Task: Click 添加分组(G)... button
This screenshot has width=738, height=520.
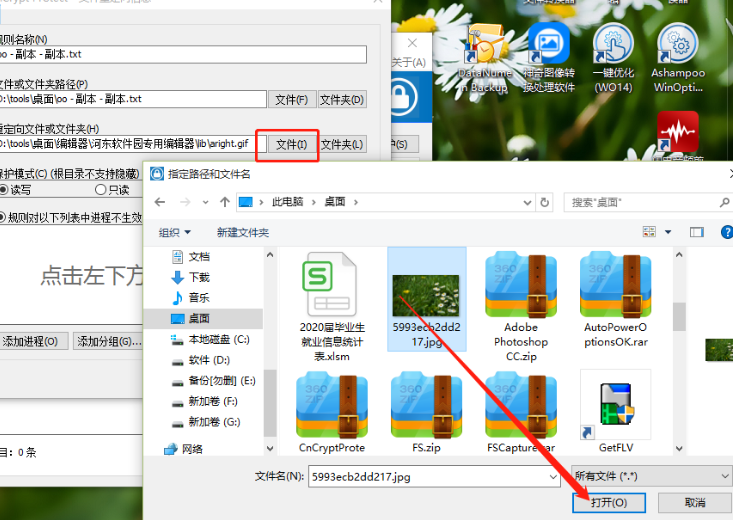Action: 108,341
